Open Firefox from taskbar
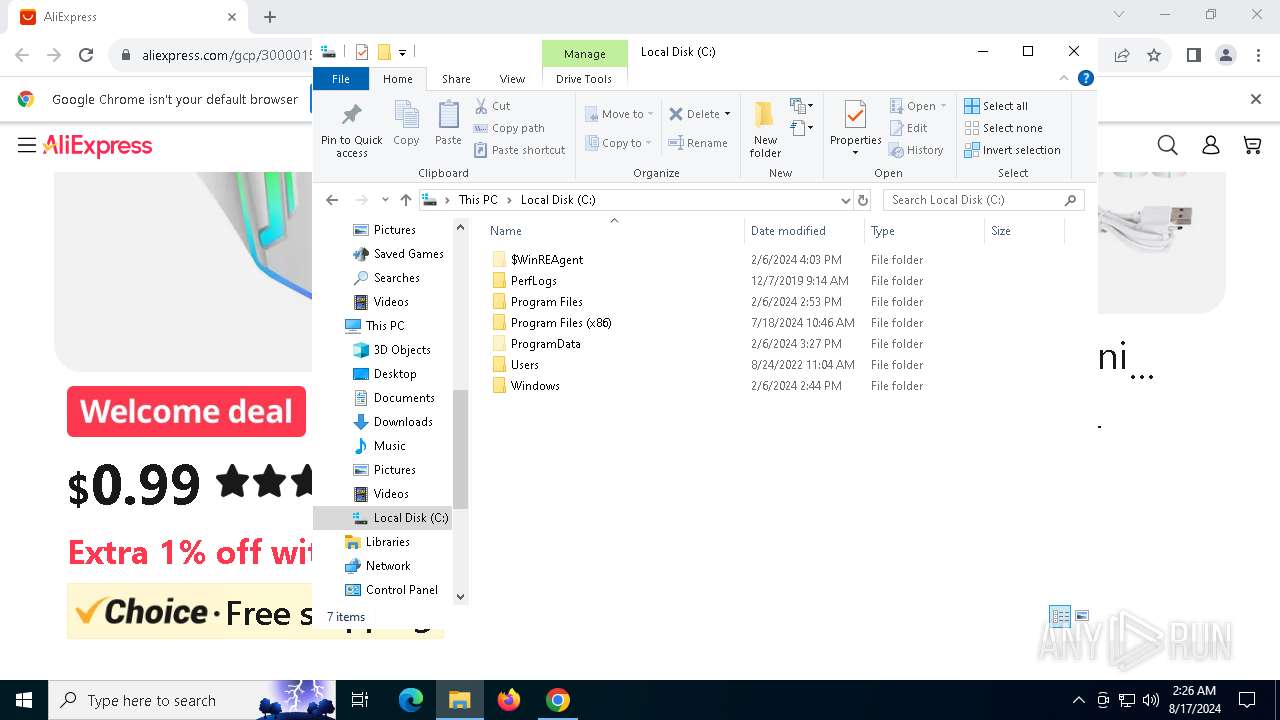Screen dimensions: 1280x720 tap(509, 700)
